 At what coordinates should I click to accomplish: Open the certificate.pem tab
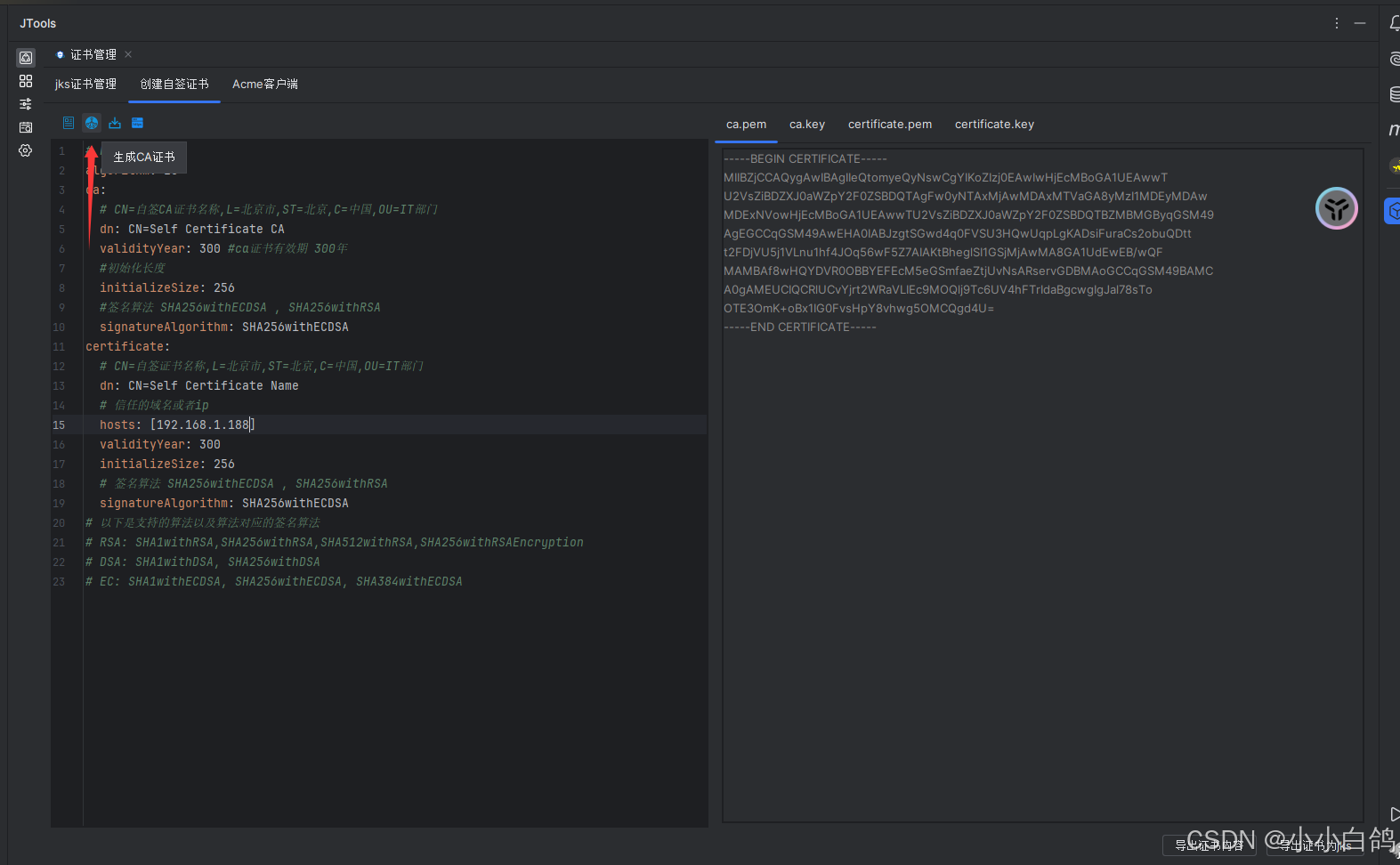click(x=889, y=125)
